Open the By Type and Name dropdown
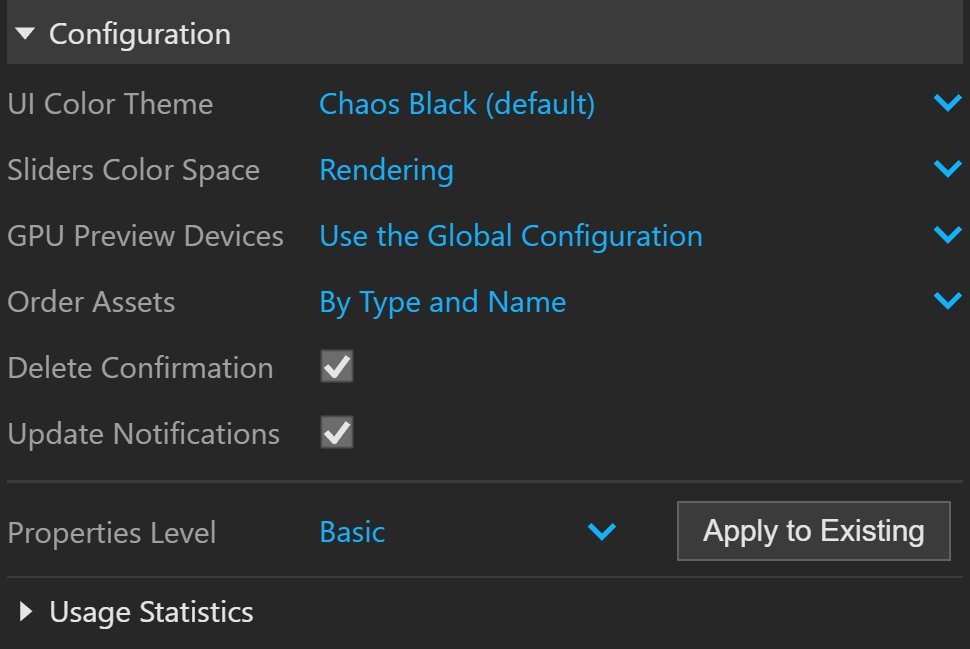This screenshot has height=649, width=970. 640,302
